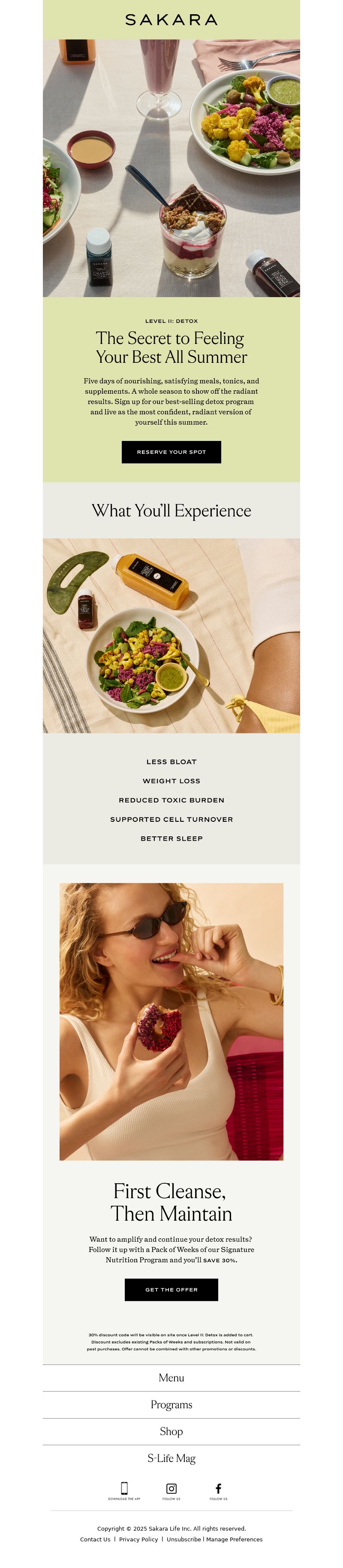Click the Reserve Your Spot button
Viewport: 343px width, 1568px height.
click(171, 452)
